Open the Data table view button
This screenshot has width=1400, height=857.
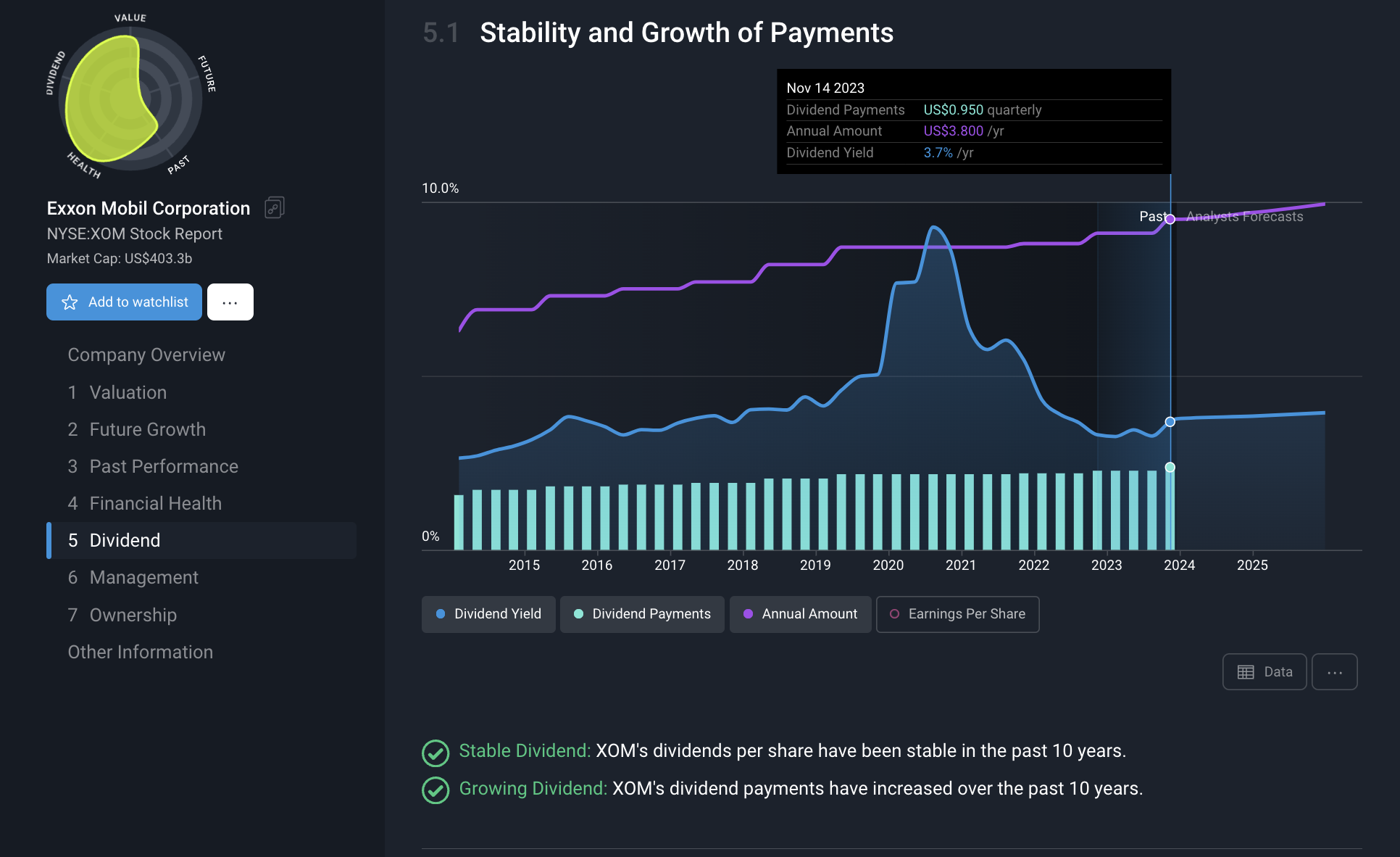[x=1264, y=672]
